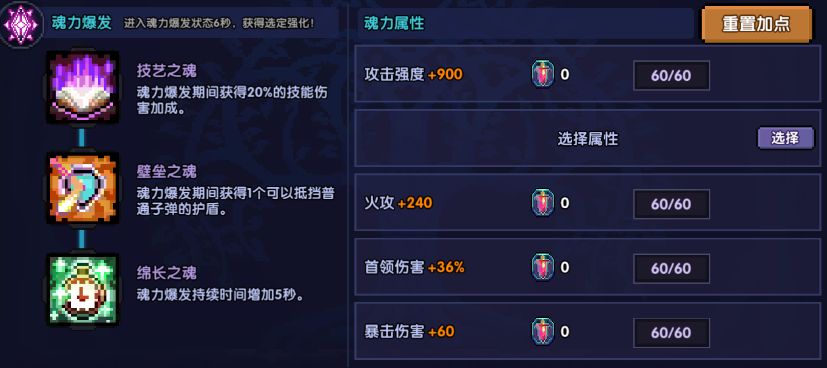The image size is (827, 368).
Task: Click the 攻击强度 +900 attribute row
Action: [x=588, y=74]
